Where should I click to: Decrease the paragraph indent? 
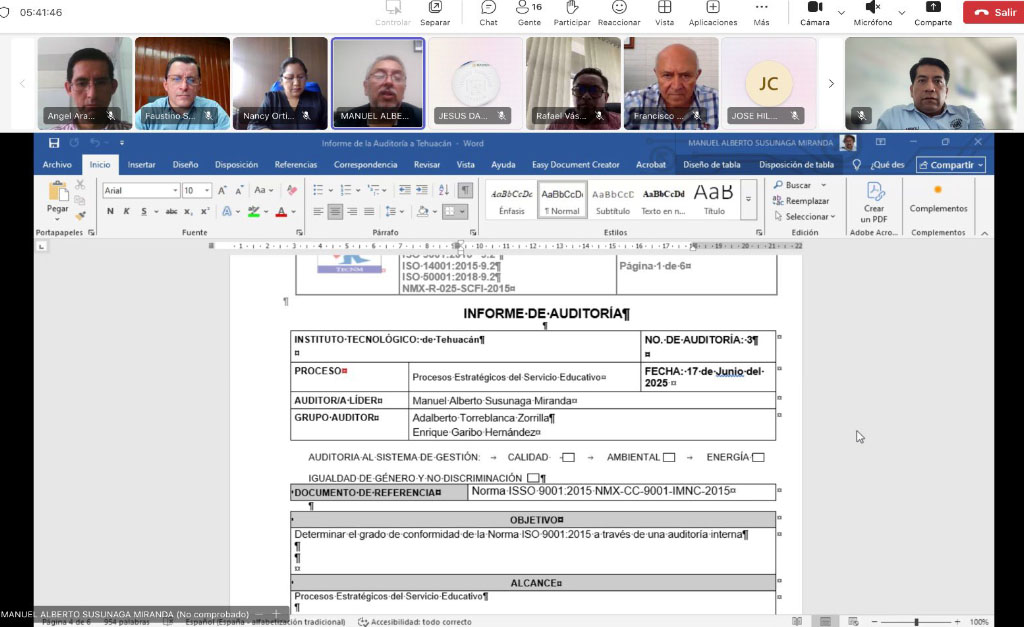point(405,190)
